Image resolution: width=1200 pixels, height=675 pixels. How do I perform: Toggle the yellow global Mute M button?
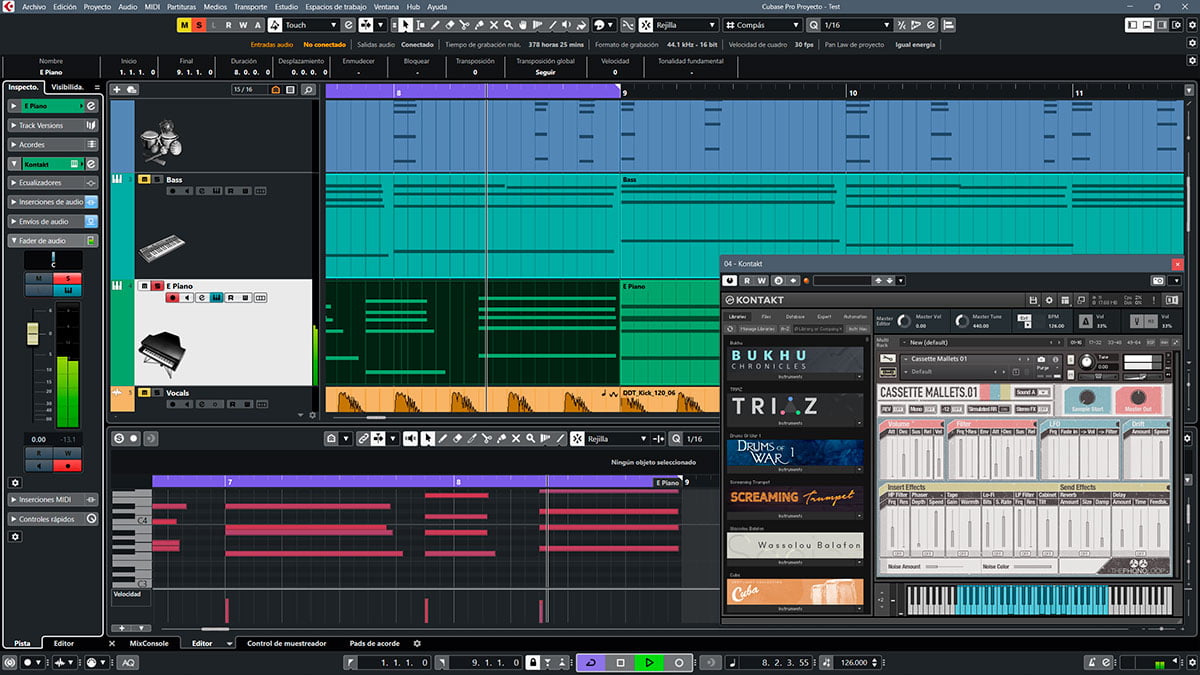184,25
